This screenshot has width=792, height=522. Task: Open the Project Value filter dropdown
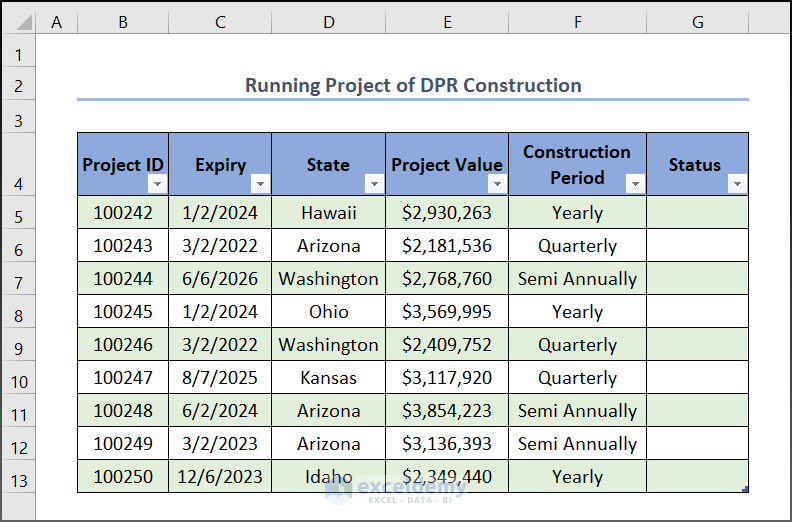tap(497, 184)
